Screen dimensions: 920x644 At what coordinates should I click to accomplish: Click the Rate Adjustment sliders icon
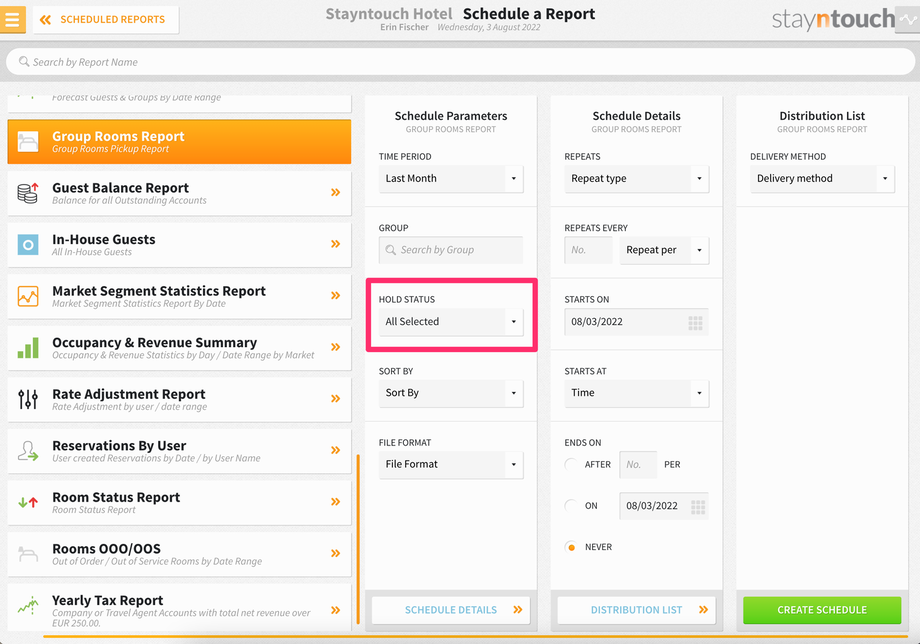coord(28,399)
